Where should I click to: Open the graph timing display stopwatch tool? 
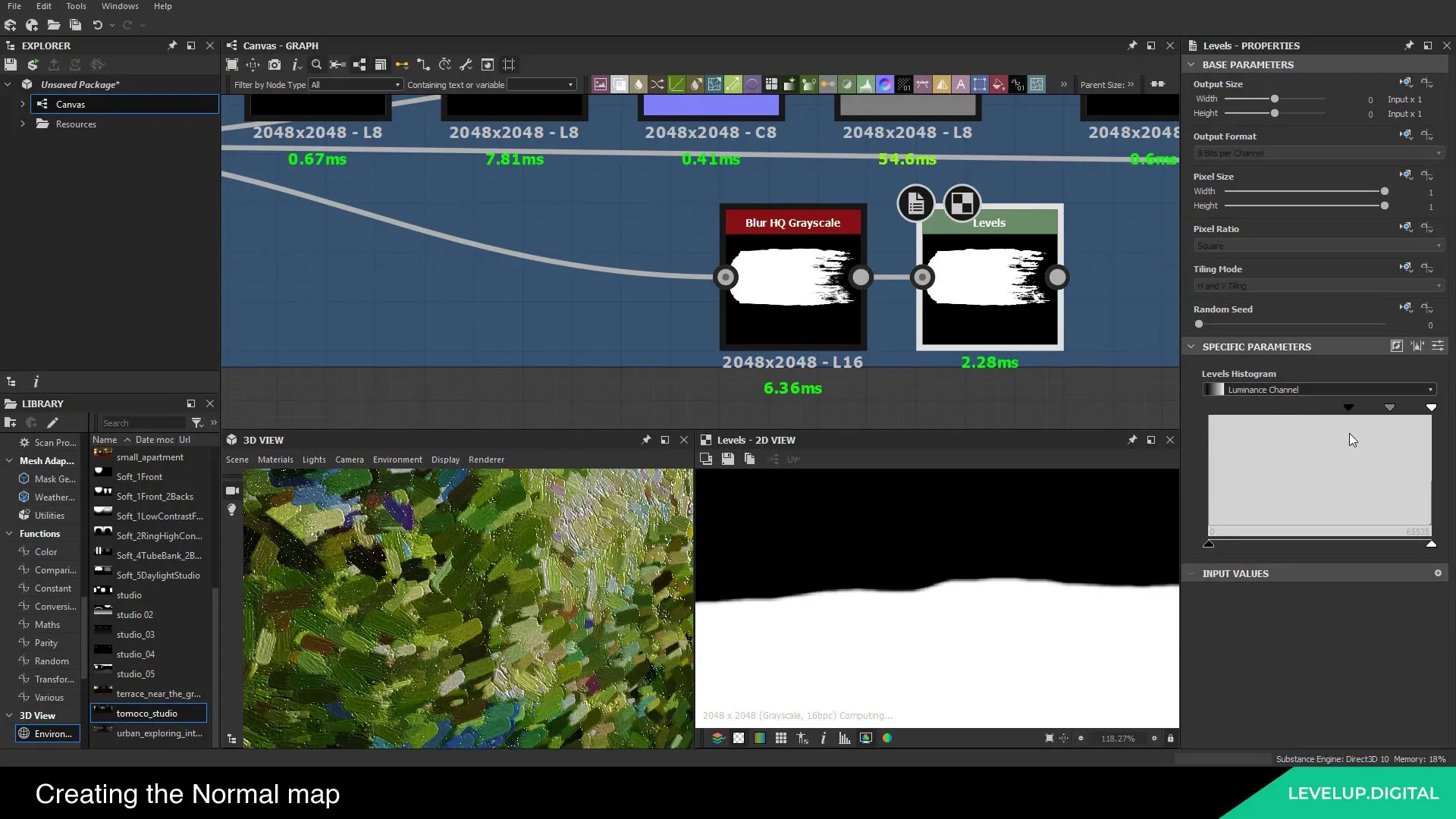pyautogui.click(x=445, y=65)
